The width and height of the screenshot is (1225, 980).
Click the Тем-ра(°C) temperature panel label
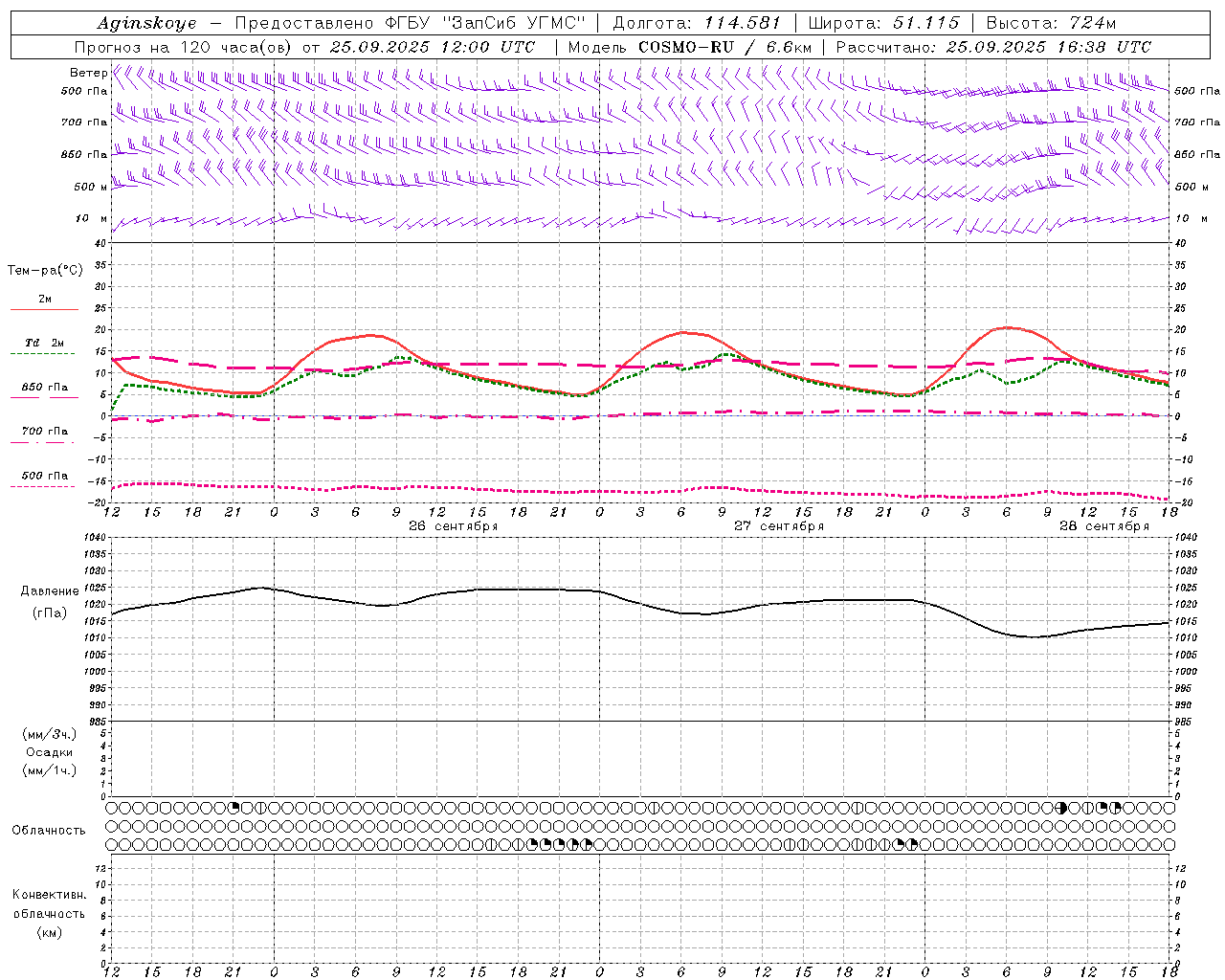click(45, 271)
